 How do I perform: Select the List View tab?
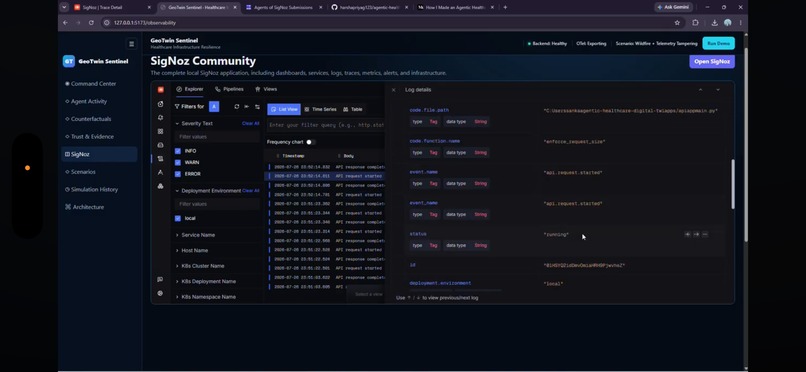coord(284,109)
